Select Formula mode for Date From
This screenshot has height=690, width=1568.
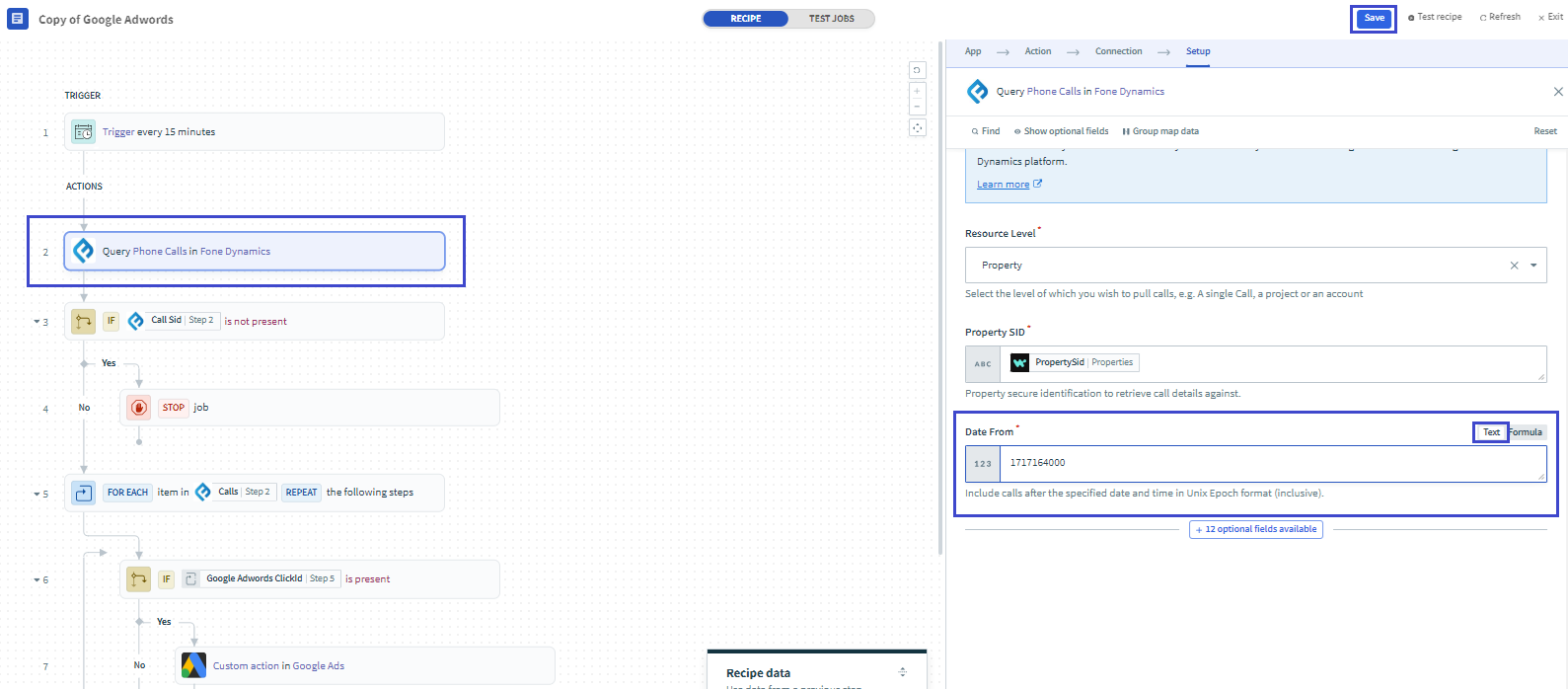pyautogui.click(x=1526, y=432)
